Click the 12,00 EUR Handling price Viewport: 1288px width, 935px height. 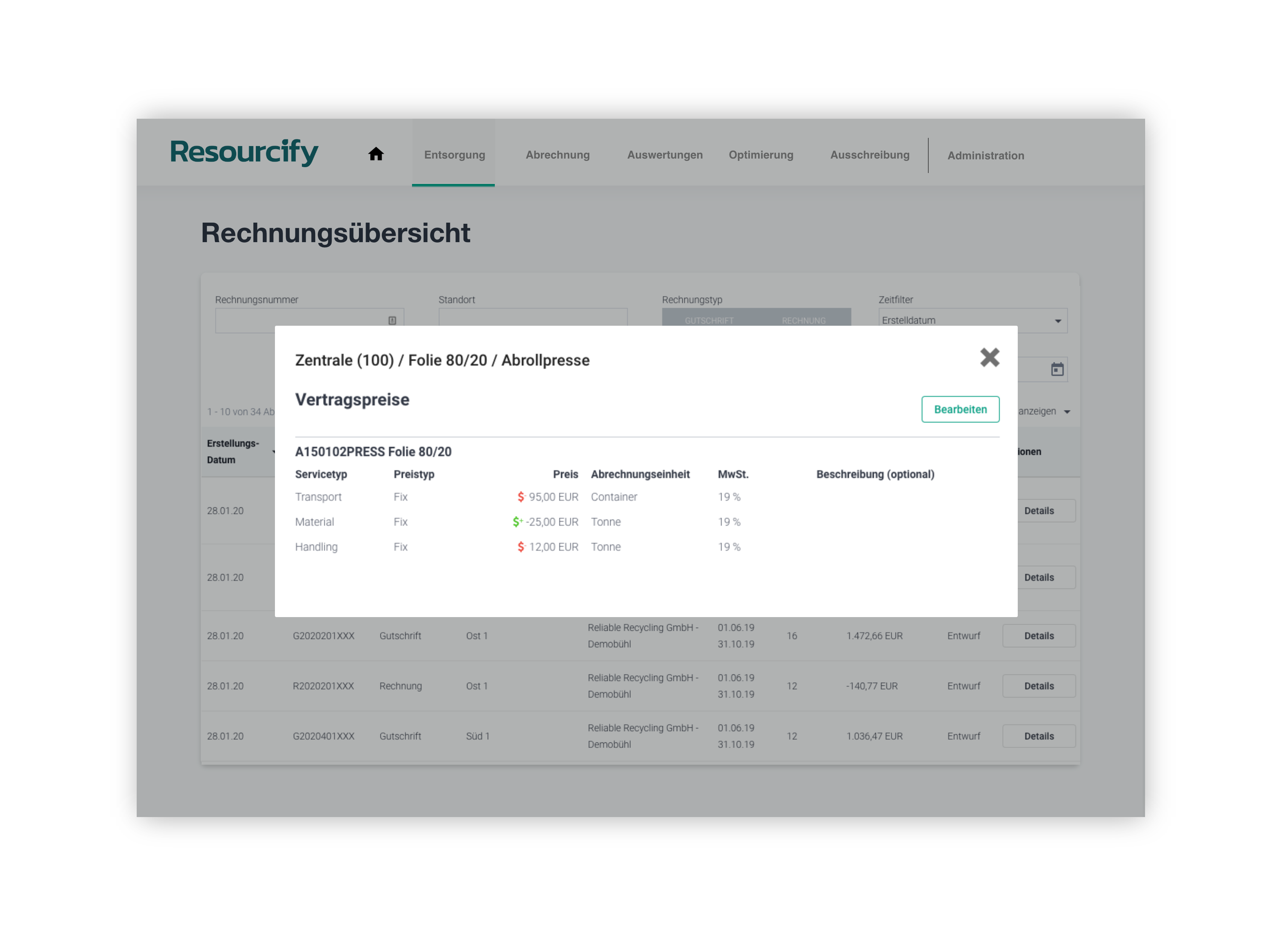(x=553, y=547)
